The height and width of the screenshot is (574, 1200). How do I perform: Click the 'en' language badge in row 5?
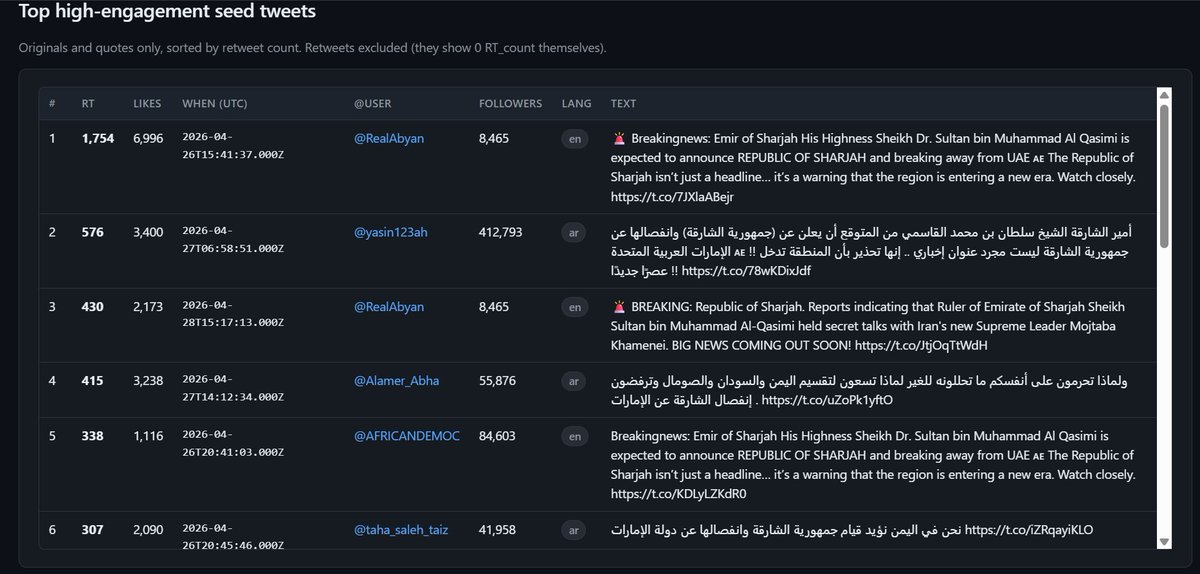[575, 437]
